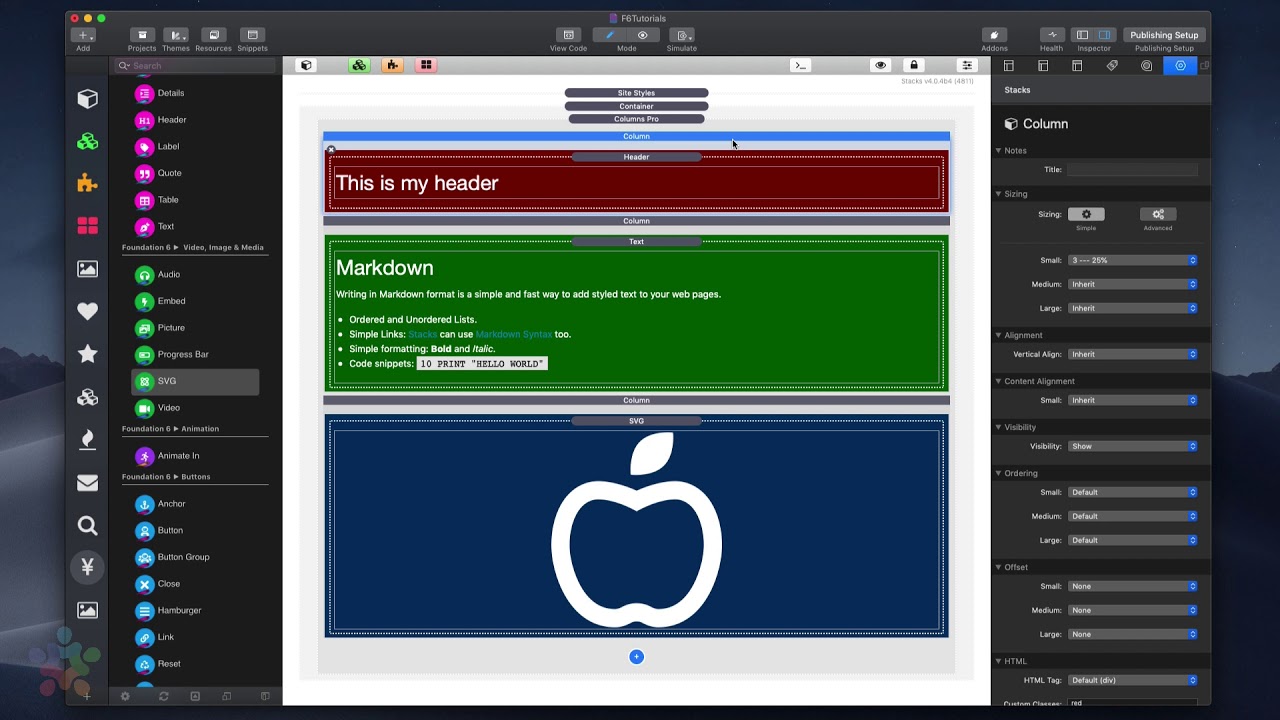1280x720 pixels.
Task: Select the Quote stack icon
Action: click(x=145, y=173)
